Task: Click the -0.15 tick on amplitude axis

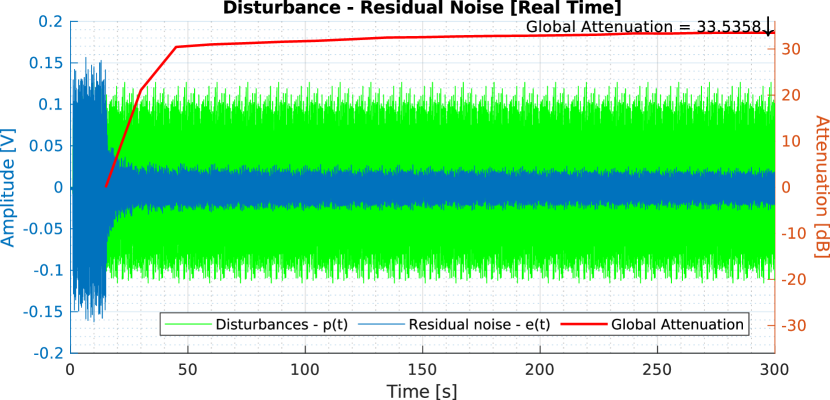Action: [44, 312]
